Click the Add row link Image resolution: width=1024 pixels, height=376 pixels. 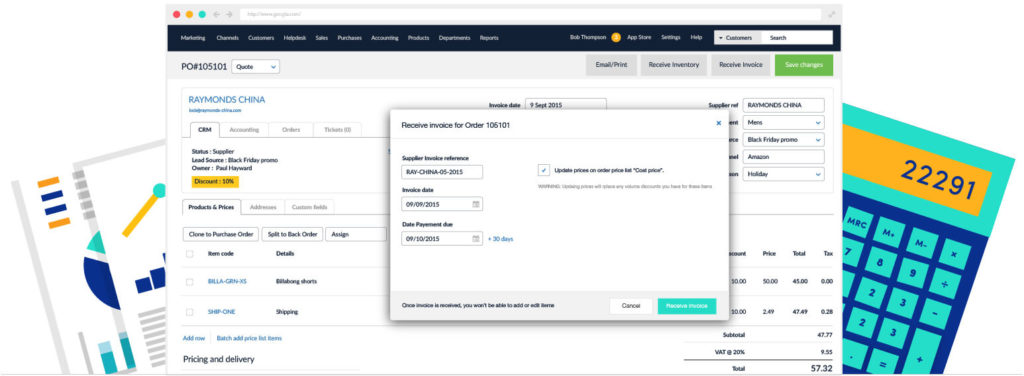coord(194,338)
